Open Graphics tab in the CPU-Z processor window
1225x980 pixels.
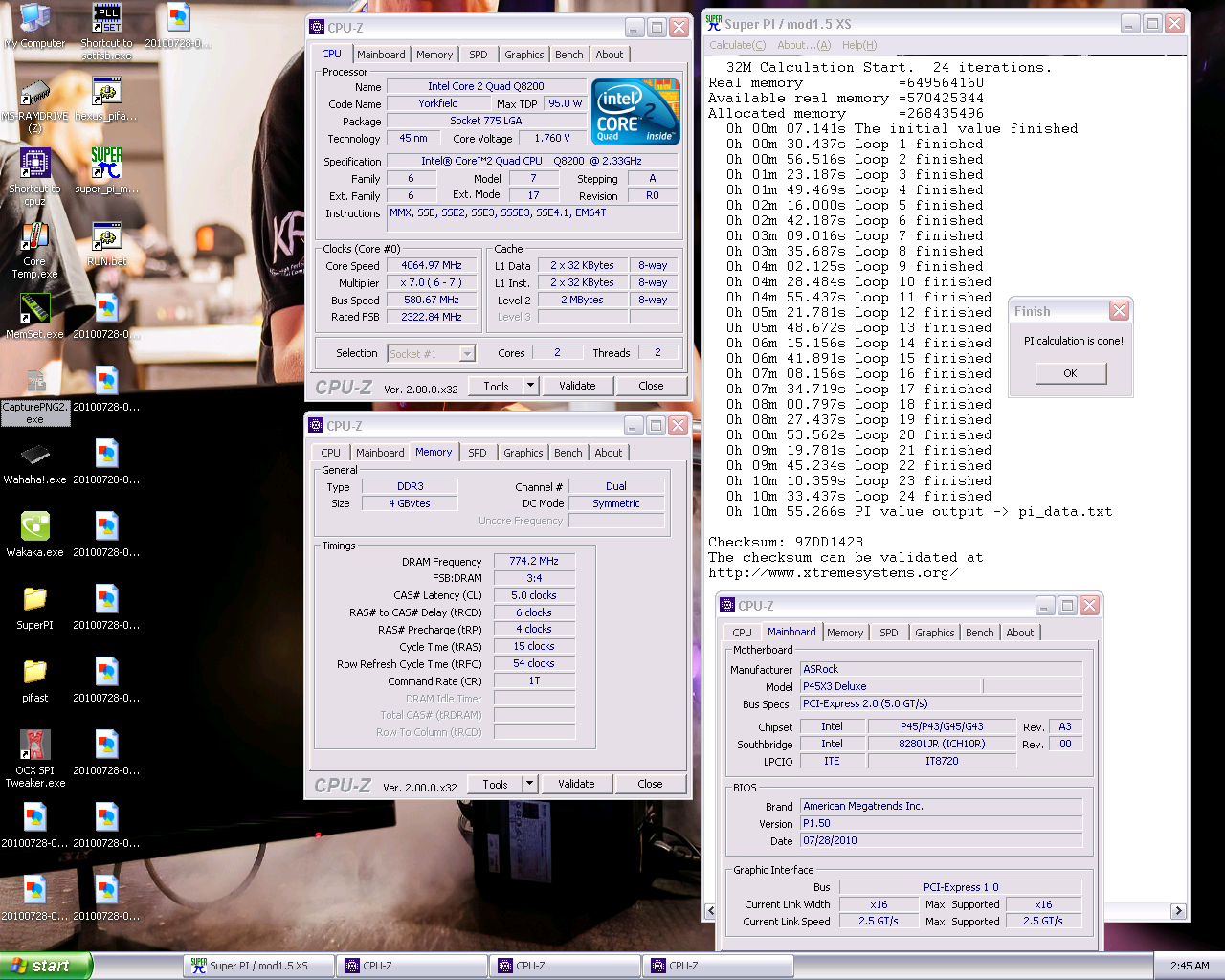pos(524,55)
